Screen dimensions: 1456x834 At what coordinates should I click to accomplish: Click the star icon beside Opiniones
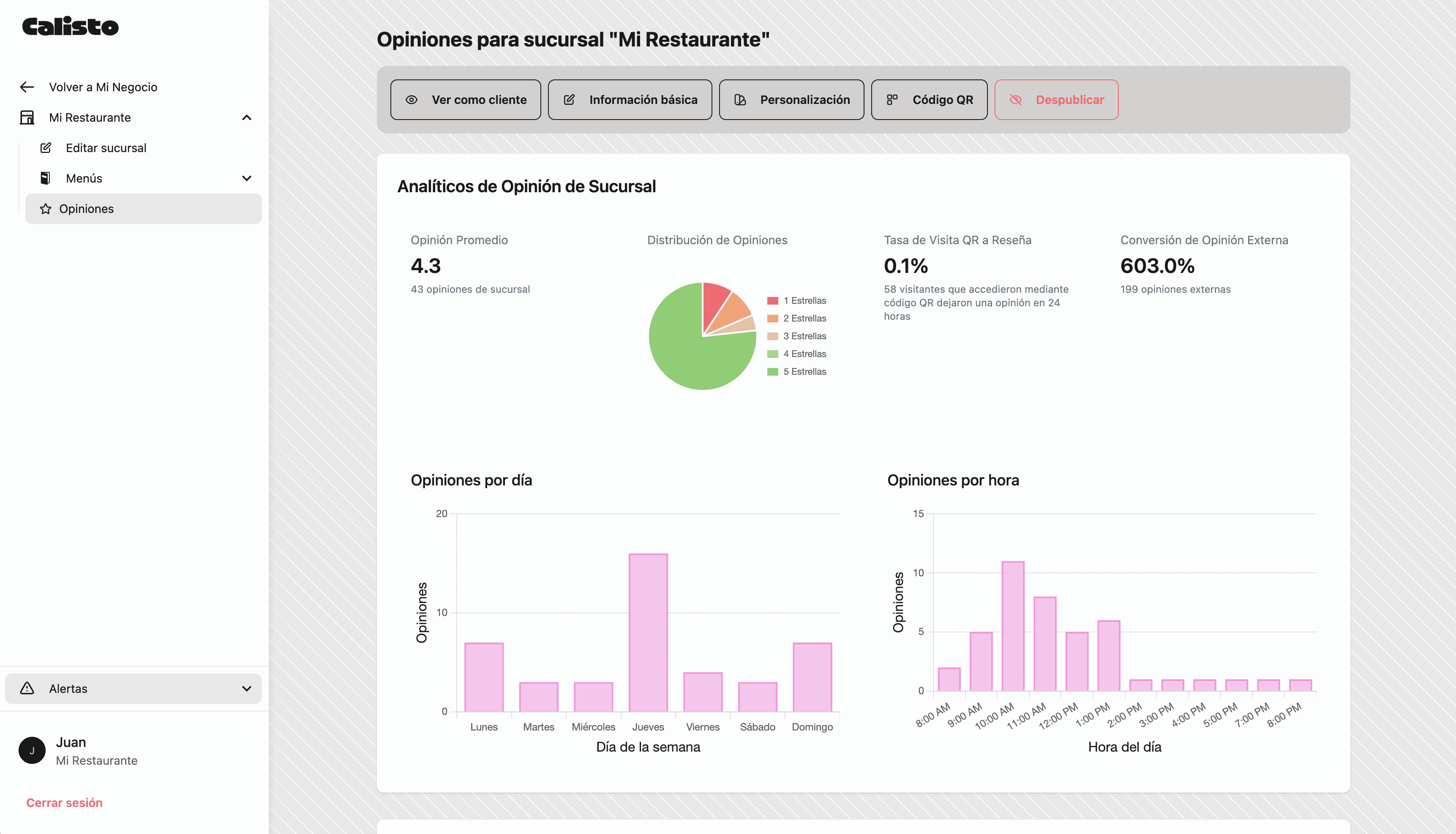(46, 209)
